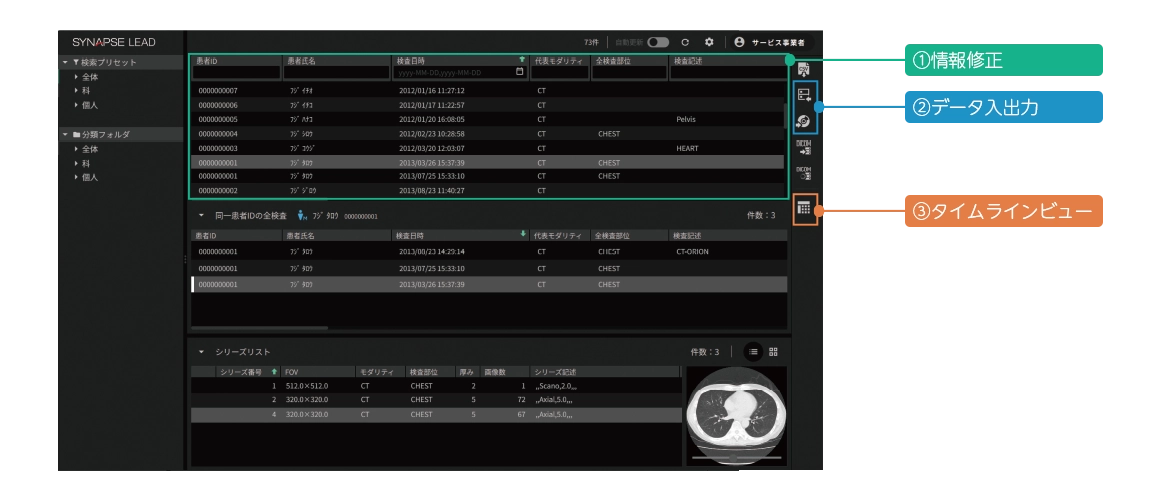The height and width of the screenshot is (500, 1160).
Task: Switch series list to grid thumbnail view
Action: click(773, 352)
